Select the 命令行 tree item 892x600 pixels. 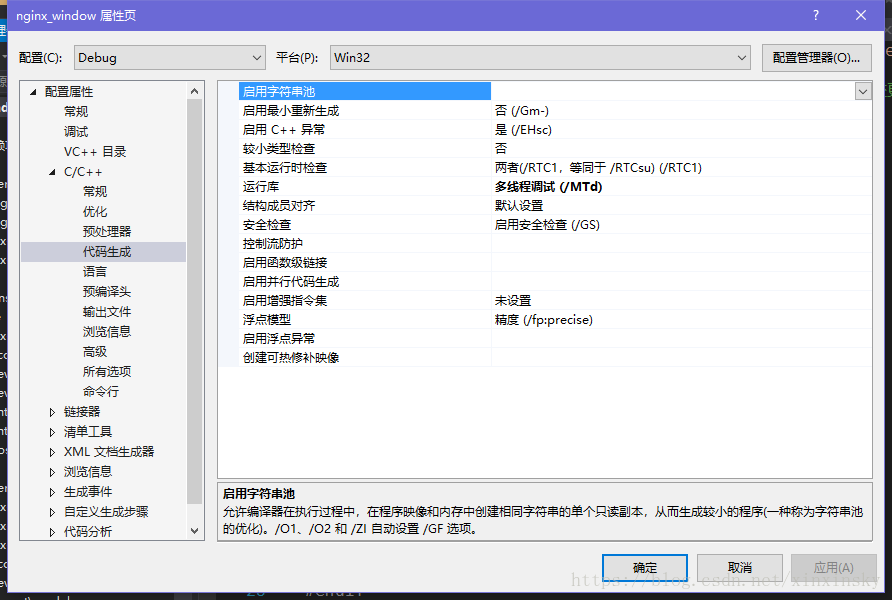tap(101, 391)
